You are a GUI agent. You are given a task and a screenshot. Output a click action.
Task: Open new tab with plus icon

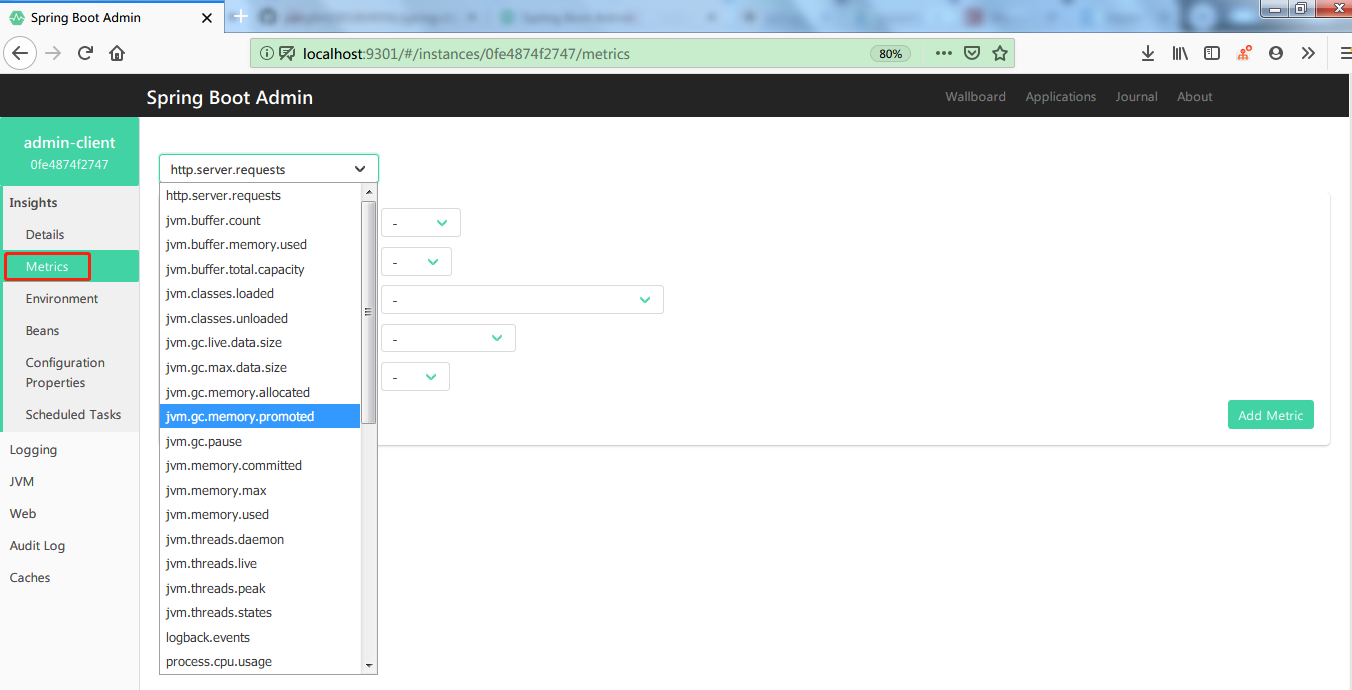(x=240, y=17)
